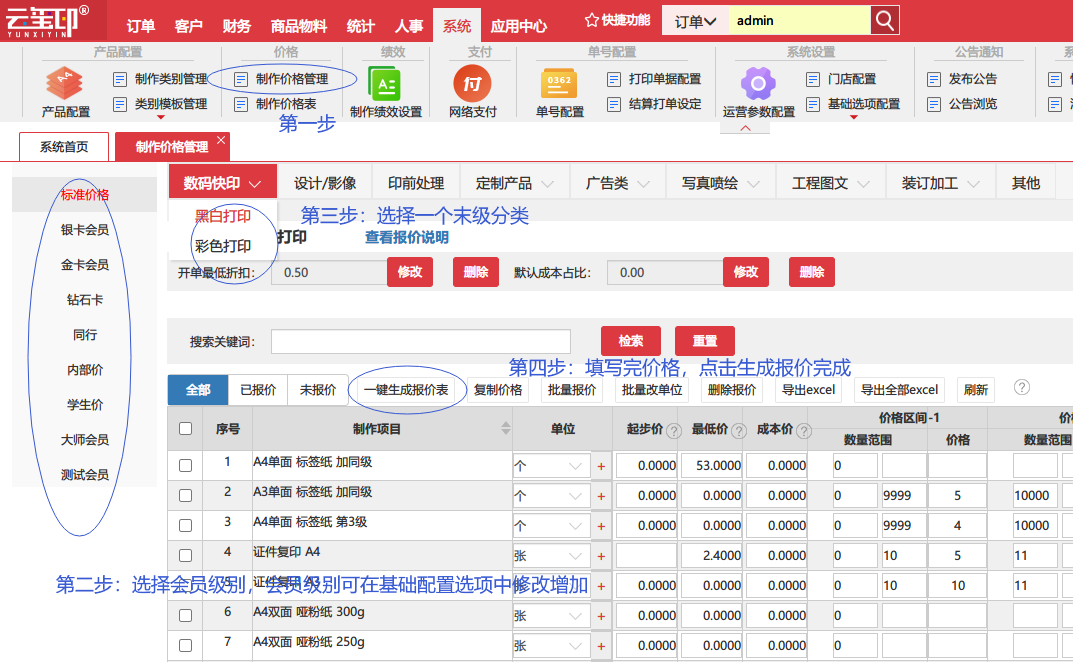Viewport: 1073px width, 662px height.
Task: Check the box for row 7 A4双面 哑粉纸 250g
Action: tap(185, 646)
